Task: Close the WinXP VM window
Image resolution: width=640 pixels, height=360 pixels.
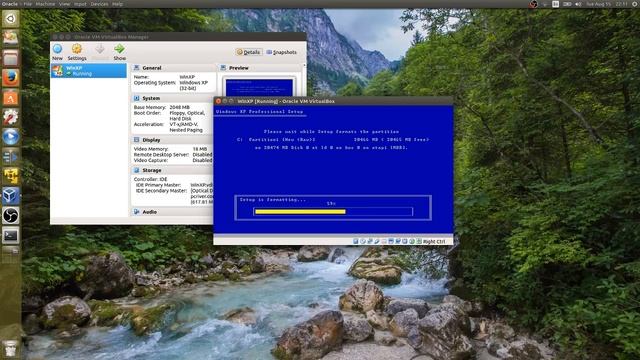Action: click(x=218, y=101)
